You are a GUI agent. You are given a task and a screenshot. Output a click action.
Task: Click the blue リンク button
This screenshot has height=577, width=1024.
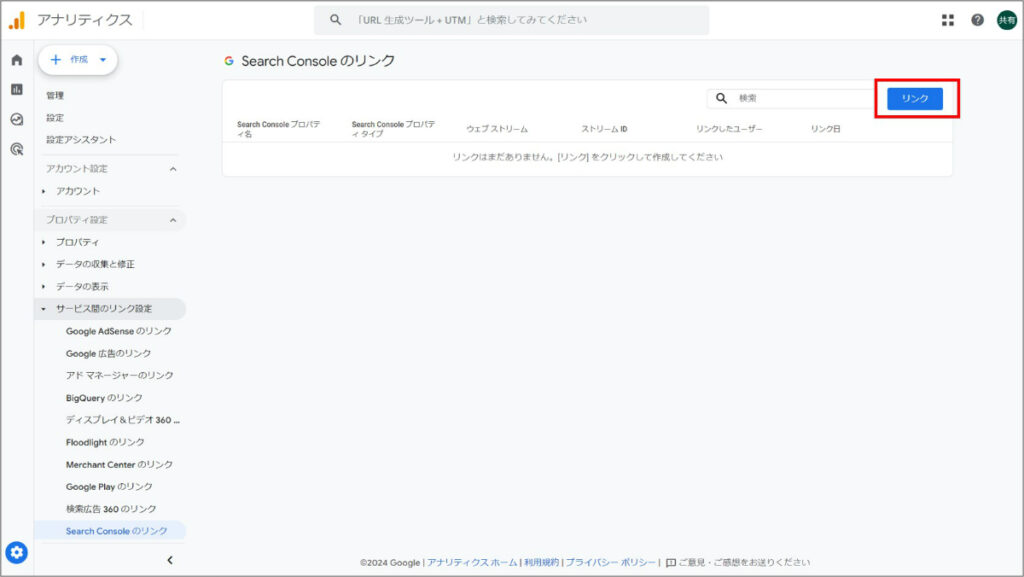[914, 99]
